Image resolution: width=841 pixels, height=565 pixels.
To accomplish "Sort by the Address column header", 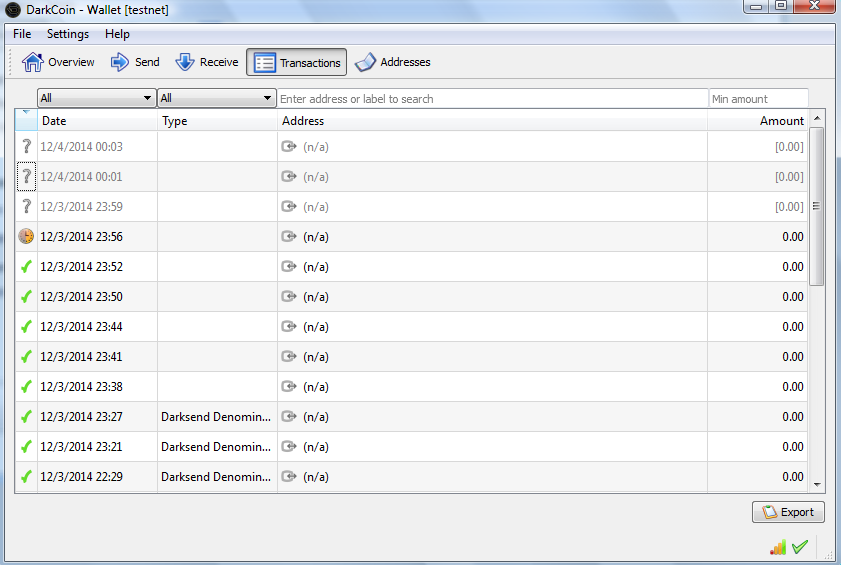I will coord(492,121).
